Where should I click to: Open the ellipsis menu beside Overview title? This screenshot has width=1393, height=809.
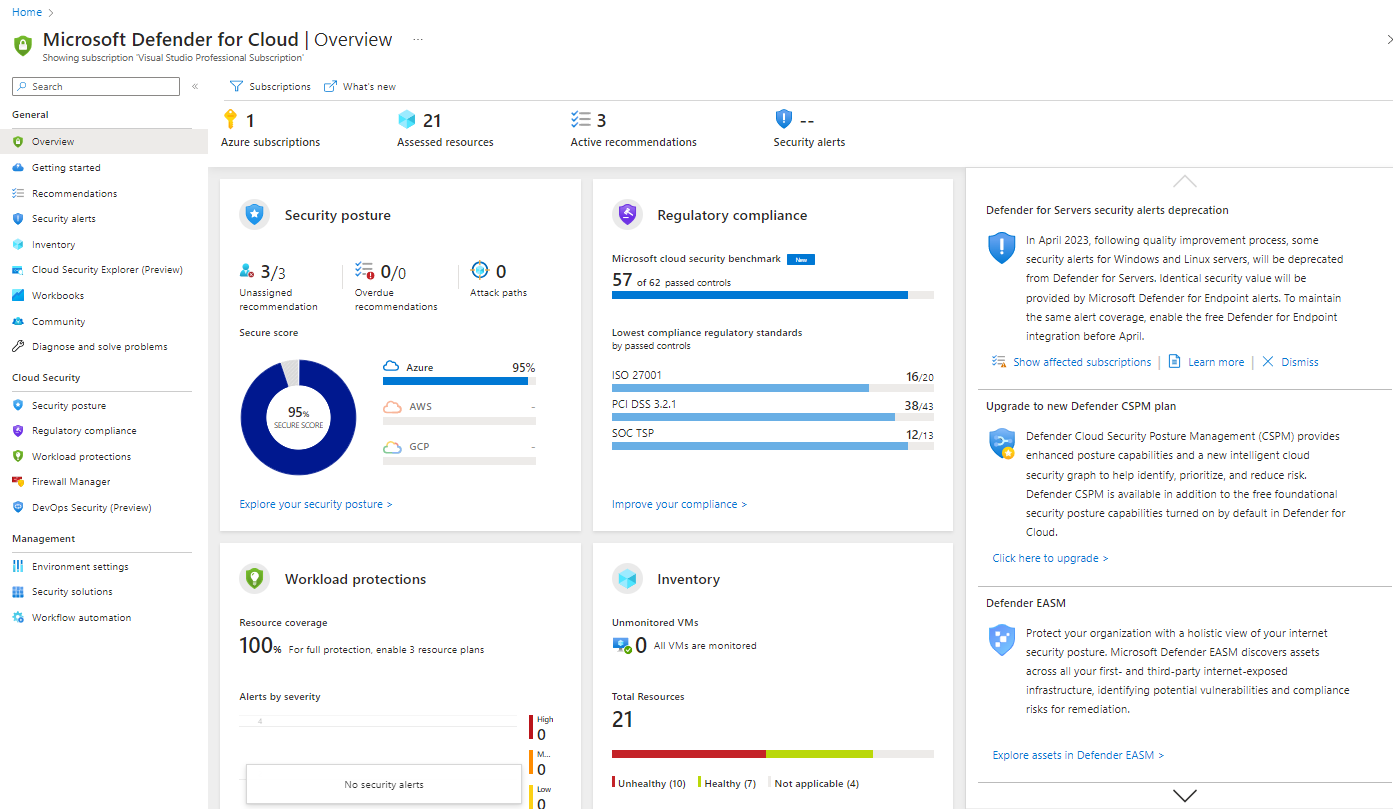click(418, 40)
